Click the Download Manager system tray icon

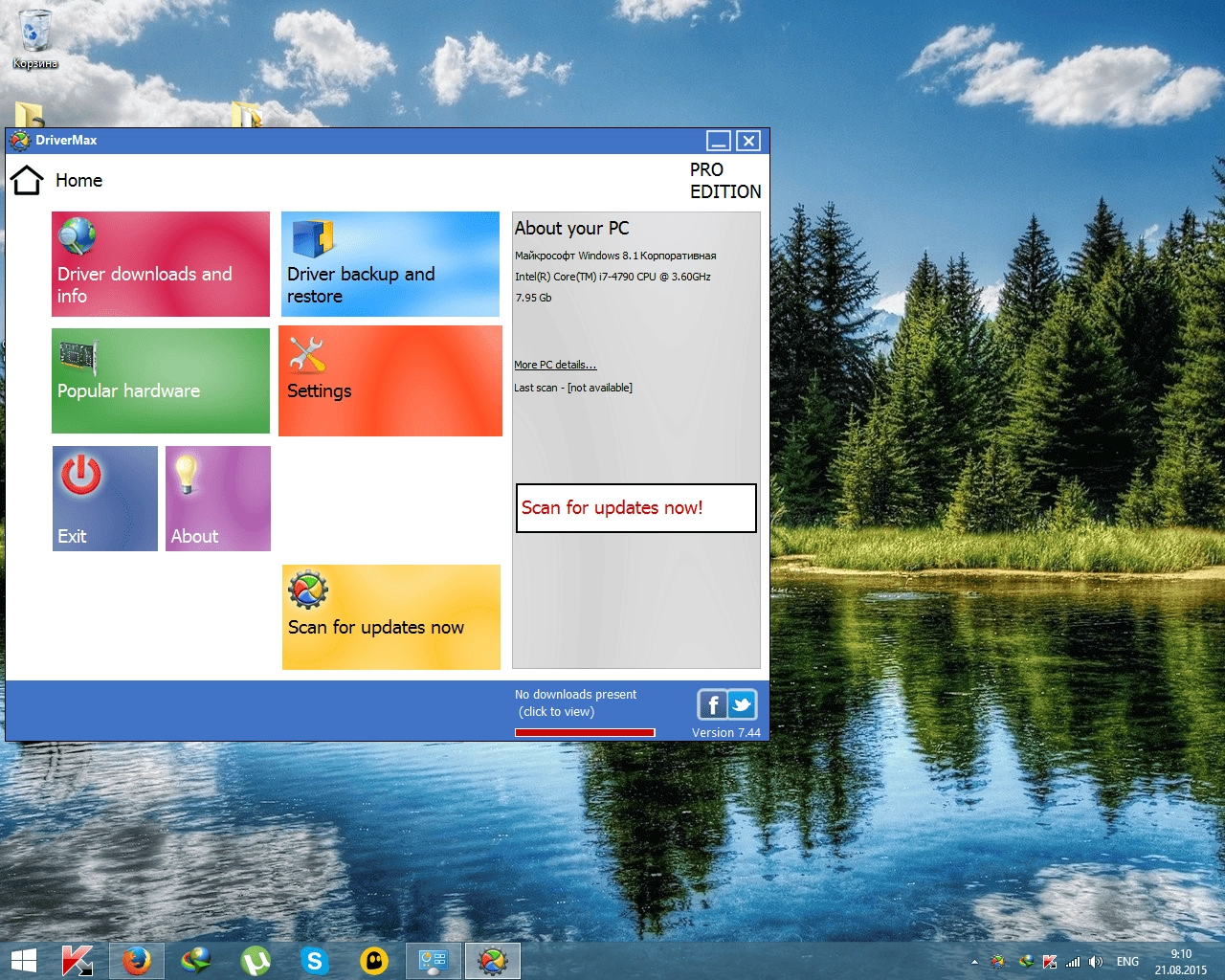(1025, 962)
